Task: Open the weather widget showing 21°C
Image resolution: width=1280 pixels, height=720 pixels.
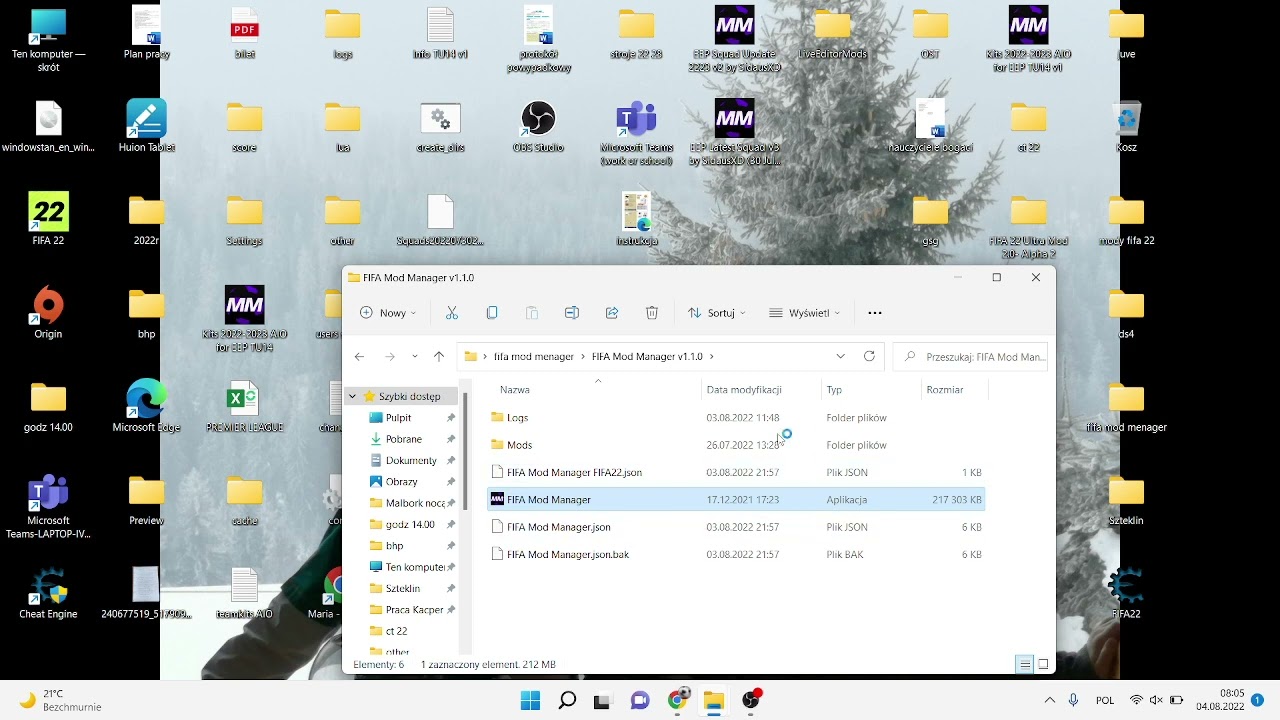Action: pos(60,700)
